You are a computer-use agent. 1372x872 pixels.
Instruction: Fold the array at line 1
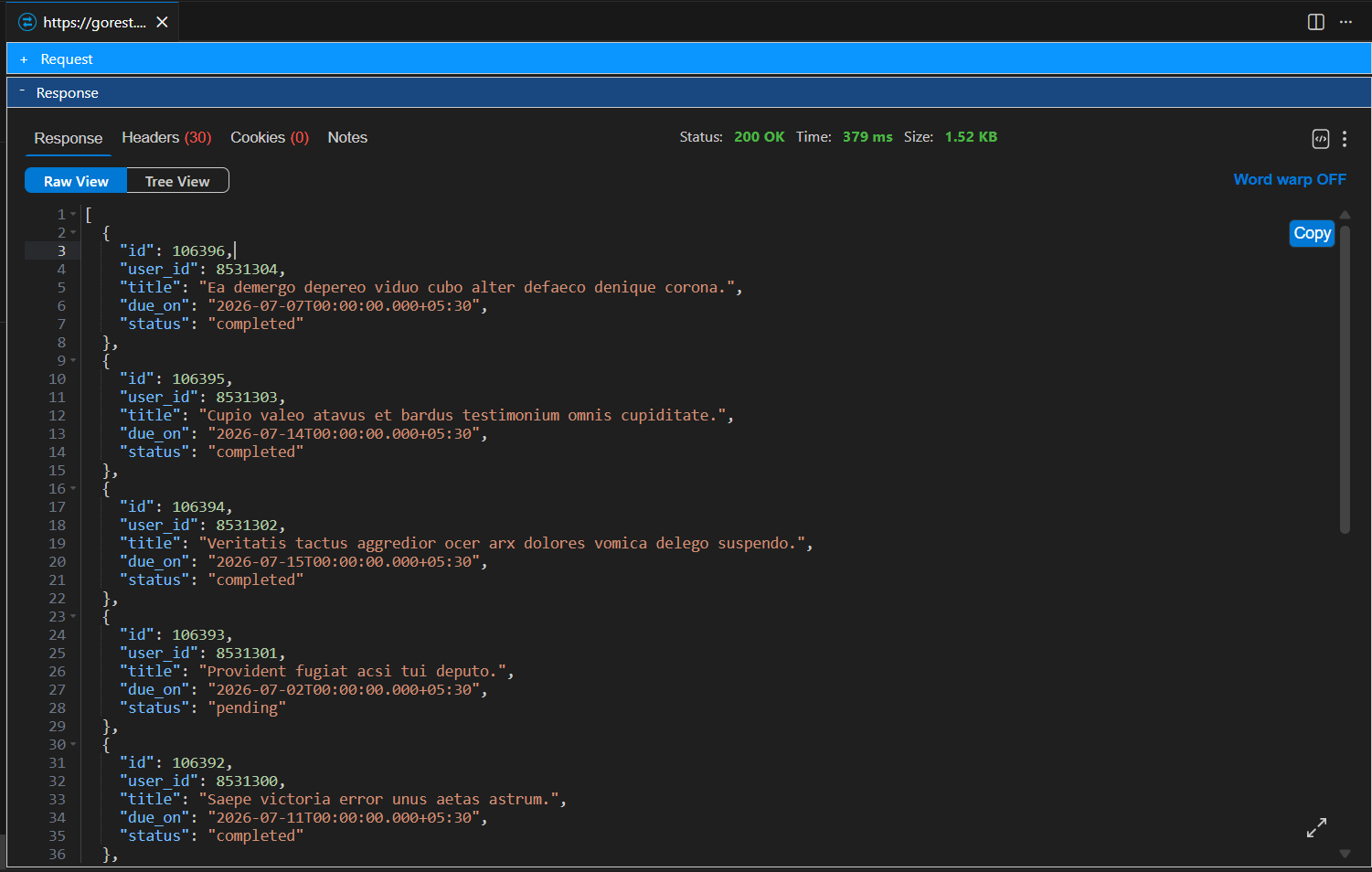pos(73,214)
